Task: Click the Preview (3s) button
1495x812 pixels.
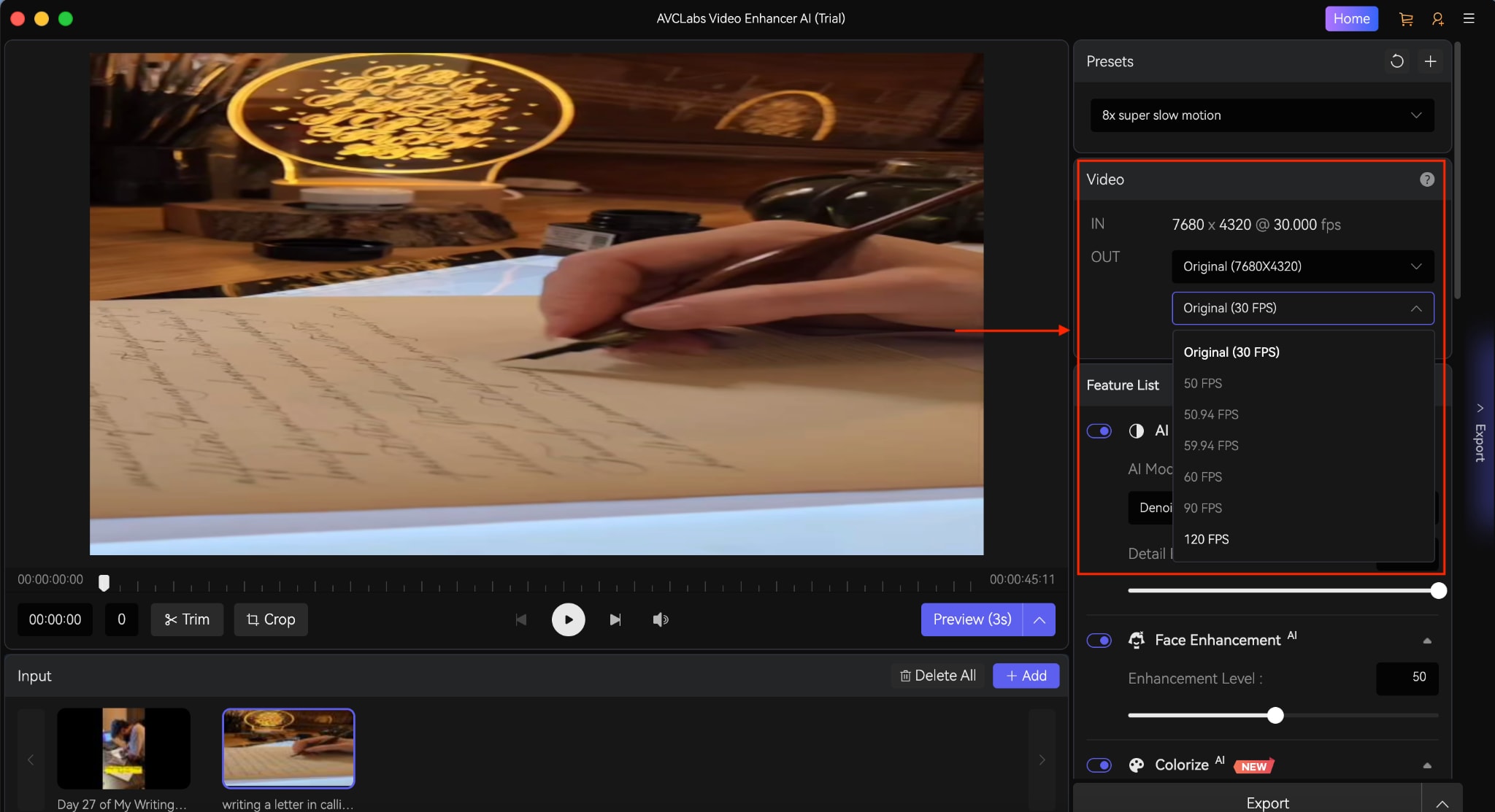Action: (x=971, y=619)
